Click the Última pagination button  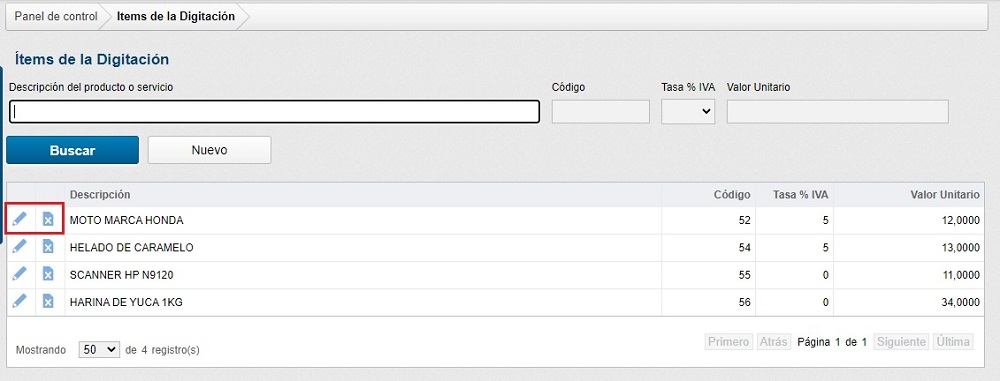tap(953, 342)
